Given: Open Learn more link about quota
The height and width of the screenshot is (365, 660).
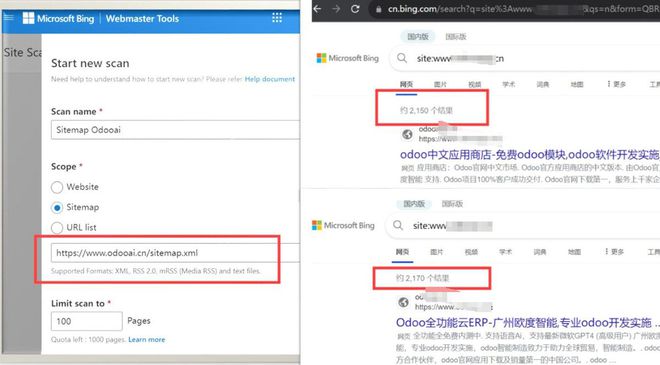Looking at the screenshot, I should (x=146, y=339).
